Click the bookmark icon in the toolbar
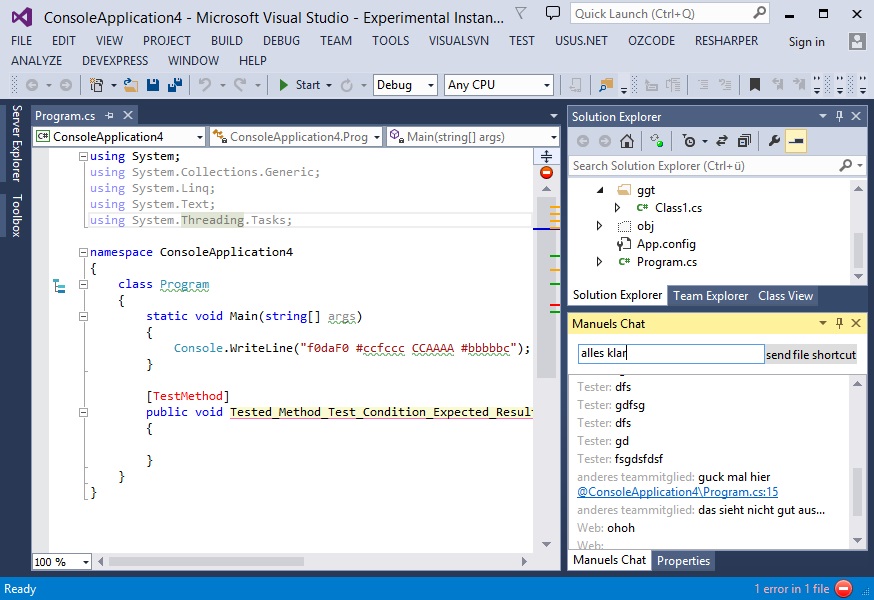Image resolution: width=874 pixels, height=600 pixels. [x=755, y=85]
